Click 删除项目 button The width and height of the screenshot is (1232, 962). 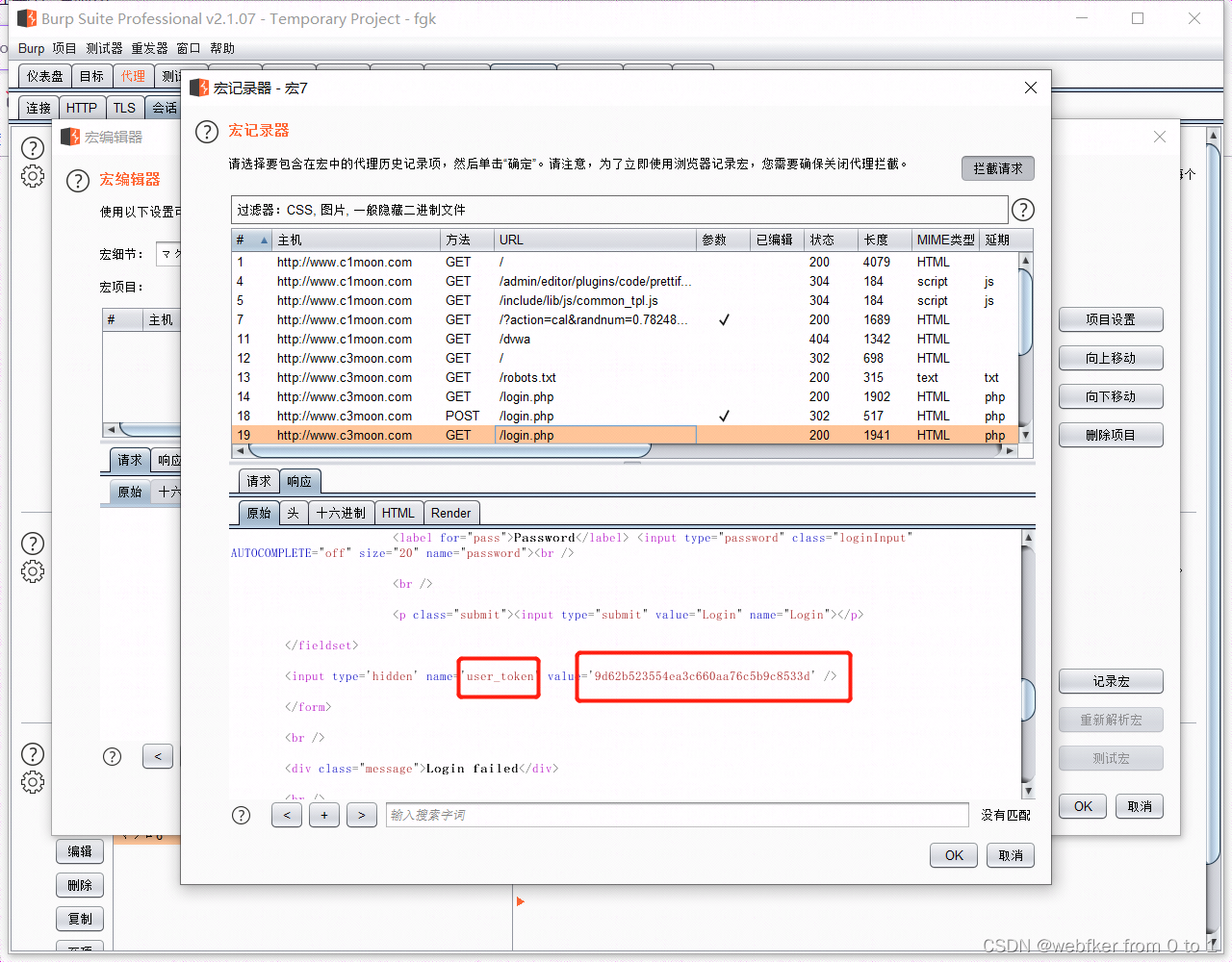[x=1111, y=435]
